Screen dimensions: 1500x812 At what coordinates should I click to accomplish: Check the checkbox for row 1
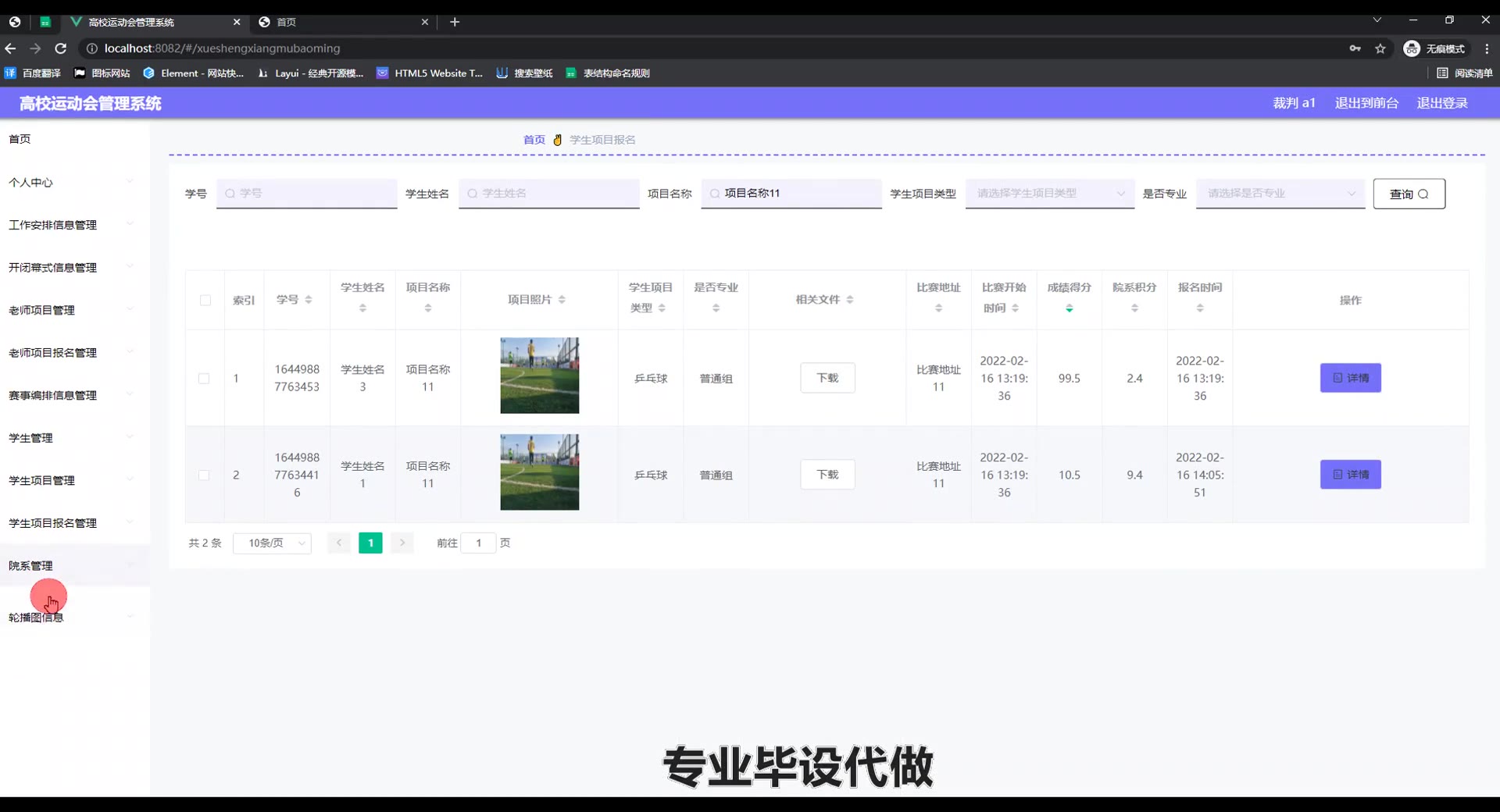point(204,379)
